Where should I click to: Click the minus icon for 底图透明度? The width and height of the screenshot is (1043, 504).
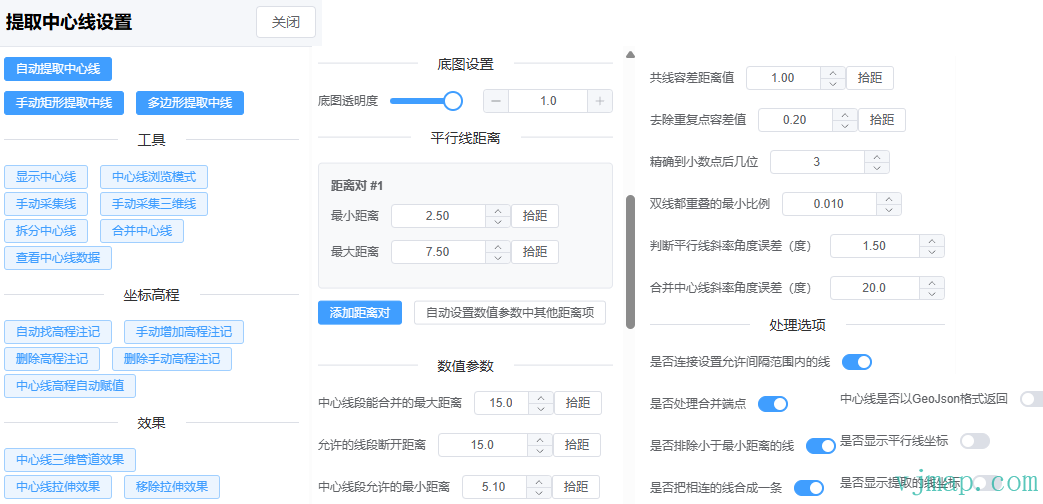tap(497, 101)
